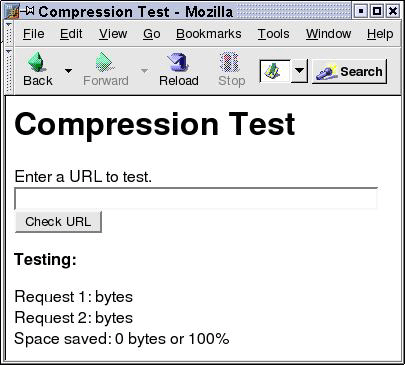405x365 pixels.
Task: Click the Stop traffic light icon
Action: pyautogui.click(x=230, y=62)
